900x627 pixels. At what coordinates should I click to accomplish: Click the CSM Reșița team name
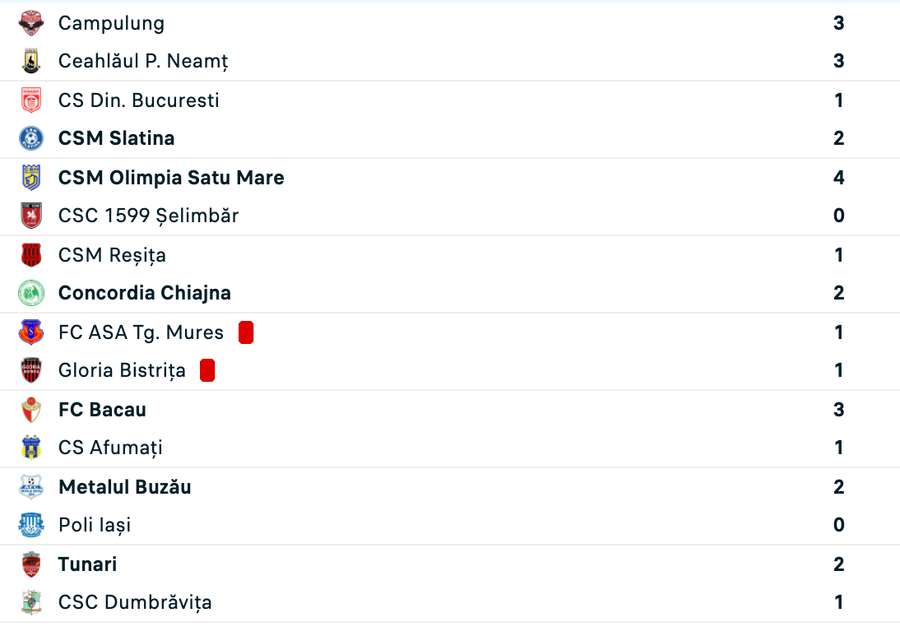point(113,254)
